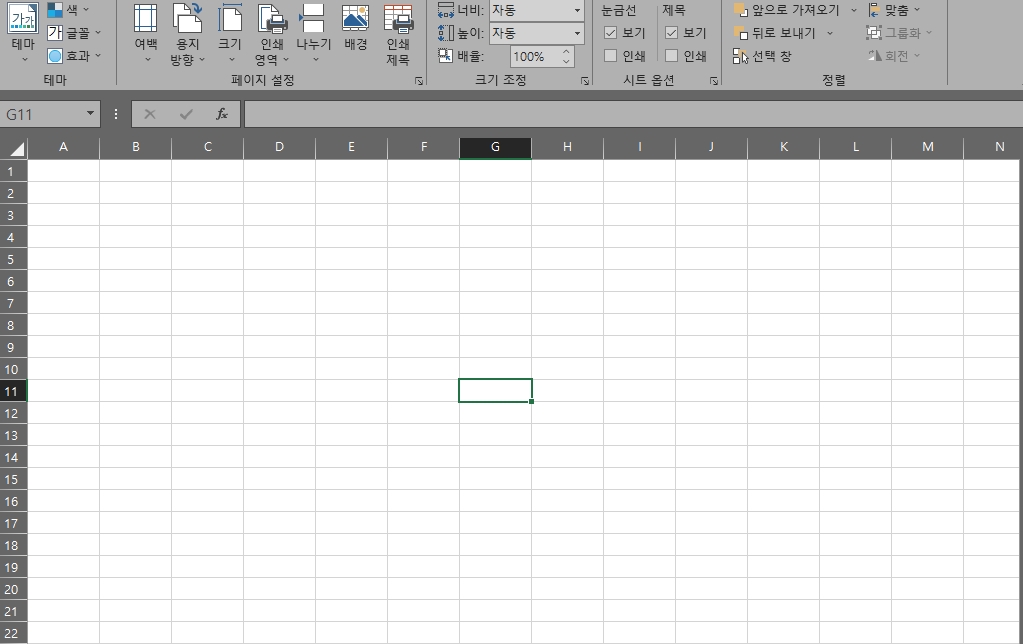Click the 뒤로 보내기 send backward button
The width and height of the screenshot is (1023, 644).
pos(776,33)
